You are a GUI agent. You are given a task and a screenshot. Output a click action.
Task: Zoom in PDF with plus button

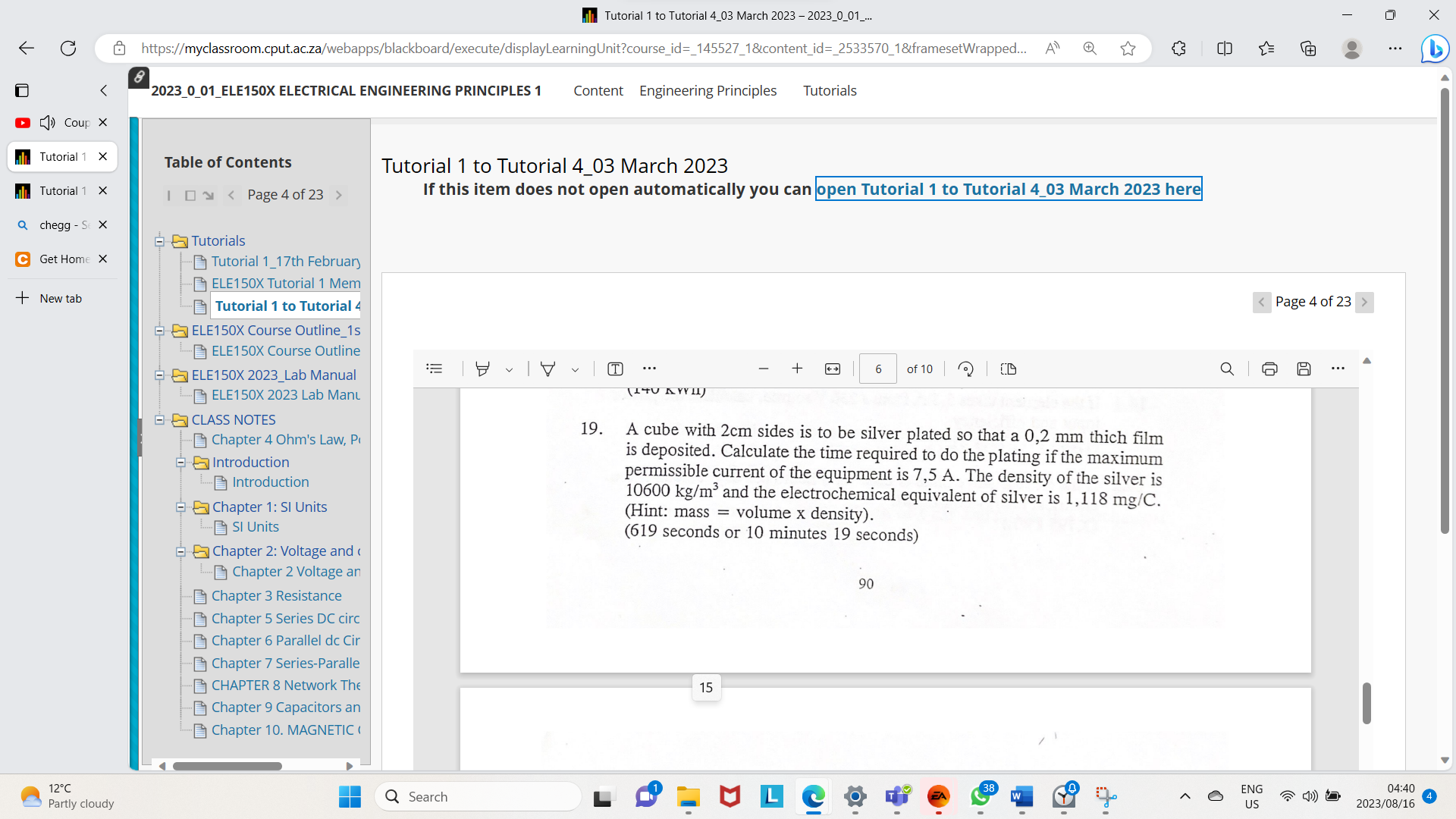coord(797,369)
